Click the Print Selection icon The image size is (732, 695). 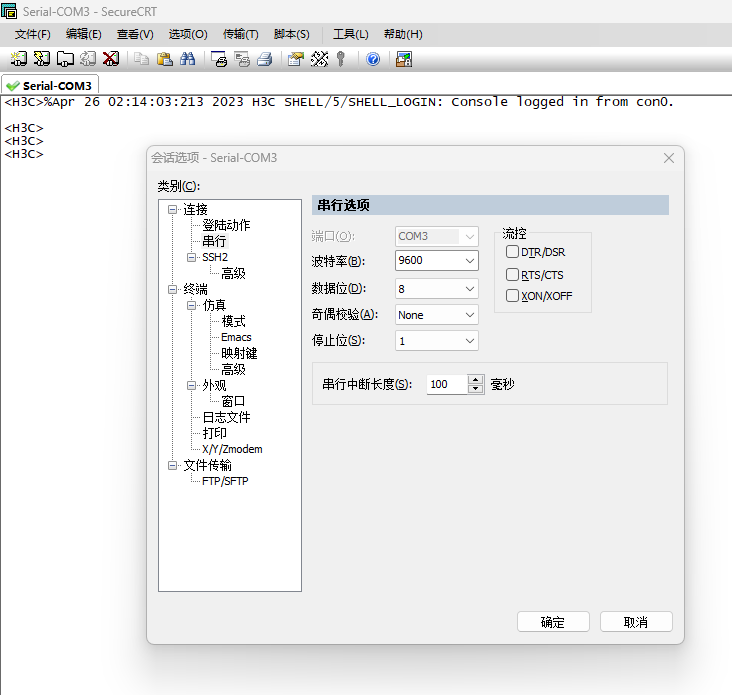click(x=242, y=59)
